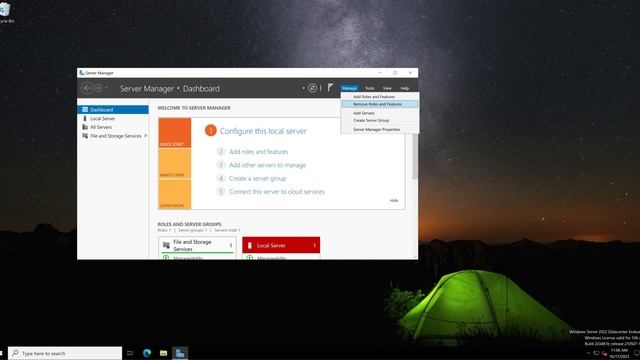Click the back navigation arrow in Server Manager
640x360 pixels.
tap(87, 88)
